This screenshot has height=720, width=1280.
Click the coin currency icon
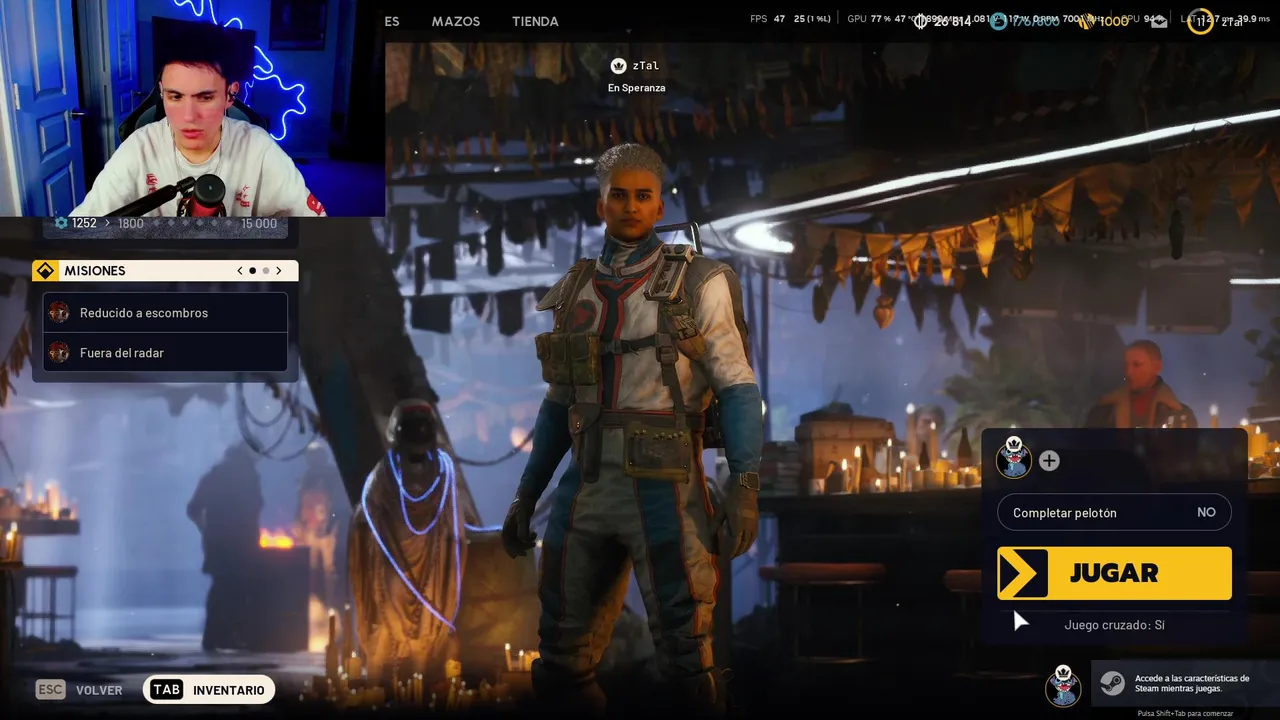click(x=921, y=22)
